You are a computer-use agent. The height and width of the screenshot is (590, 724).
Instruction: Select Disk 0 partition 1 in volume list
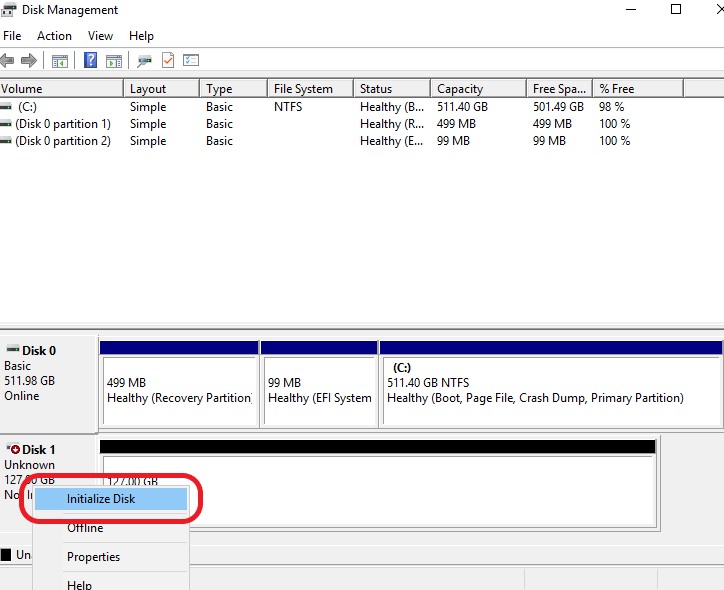(62, 124)
